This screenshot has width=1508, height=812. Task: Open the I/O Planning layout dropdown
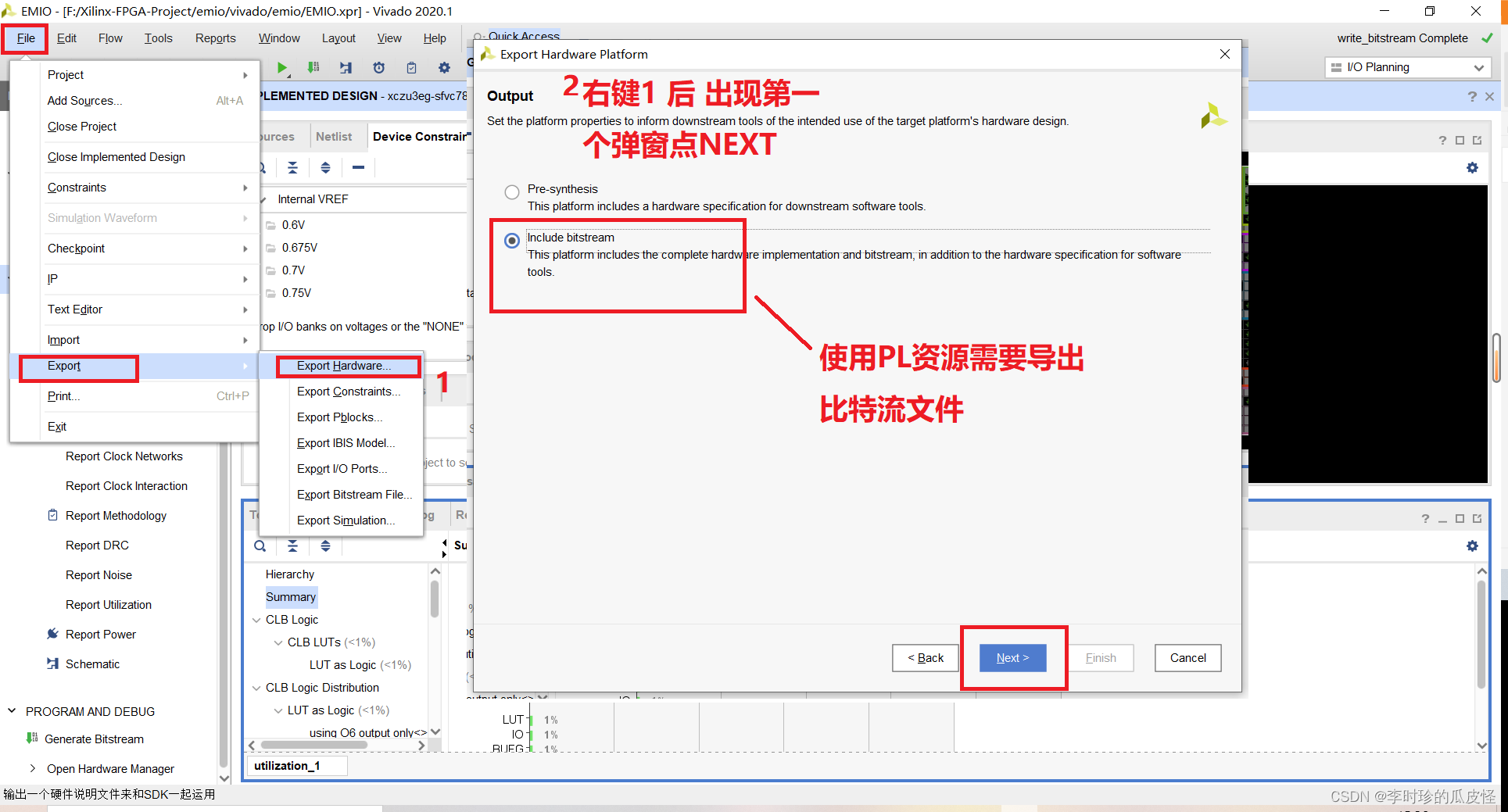[1406, 67]
